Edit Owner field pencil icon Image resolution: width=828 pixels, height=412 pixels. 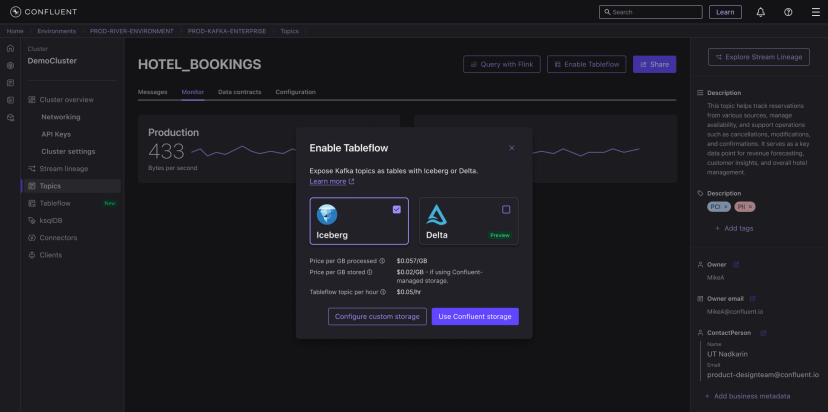coord(736,264)
